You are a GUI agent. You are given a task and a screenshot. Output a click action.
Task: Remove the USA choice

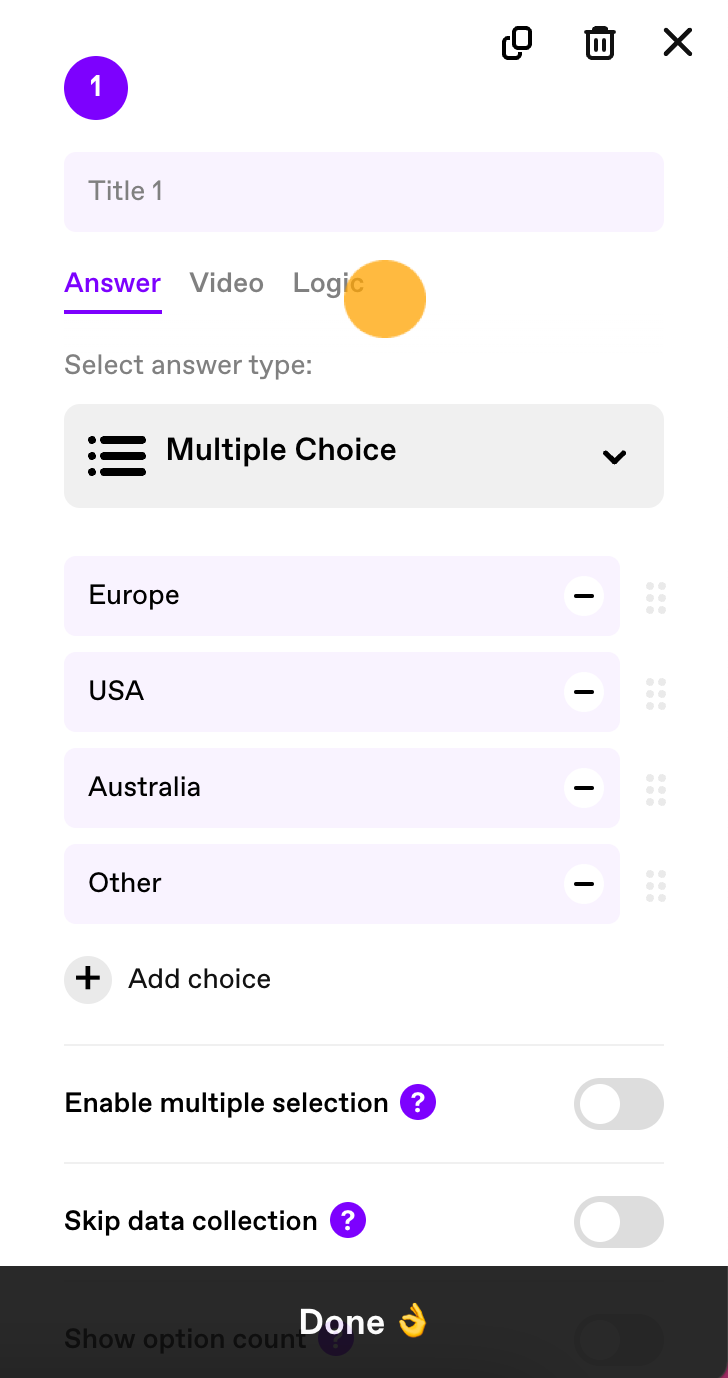584,692
